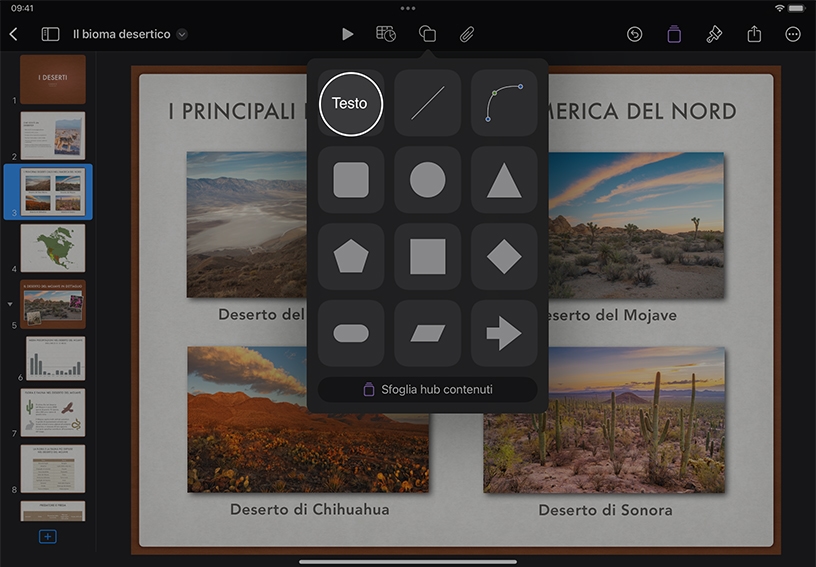The height and width of the screenshot is (567, 816).
Task: Select the Death Valley salt flat photo
Action: 247,225
